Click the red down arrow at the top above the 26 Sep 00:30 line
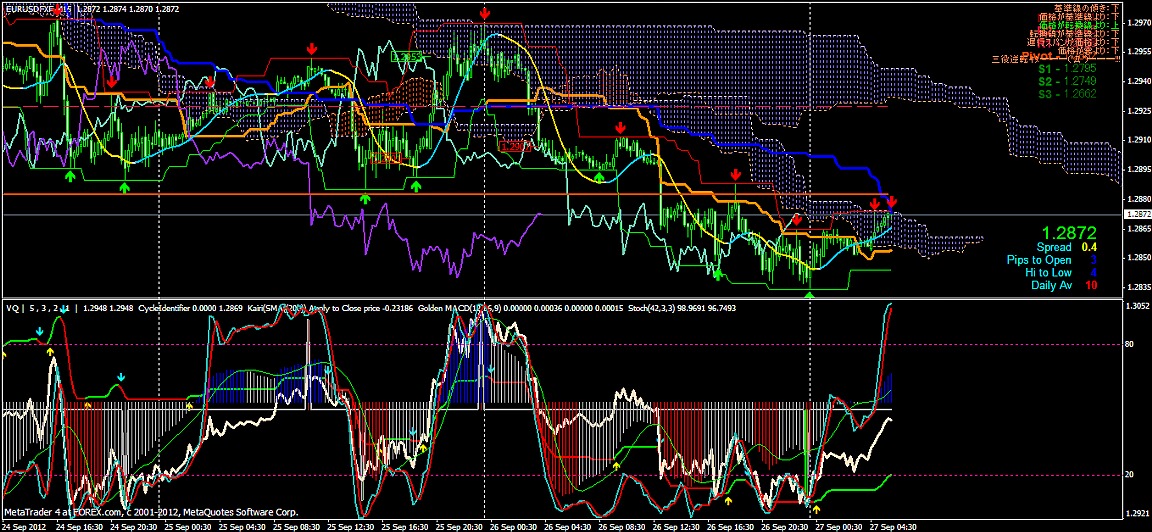Viewport: 1152px width, 532px height. [x=485, y=13]
